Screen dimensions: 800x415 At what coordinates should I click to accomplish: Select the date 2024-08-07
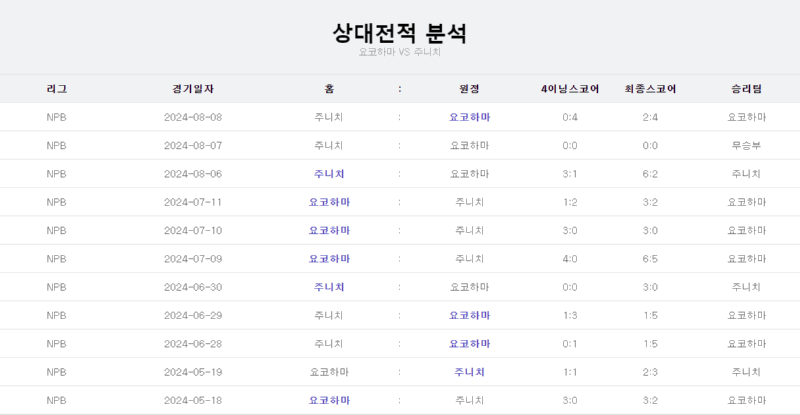193,145
